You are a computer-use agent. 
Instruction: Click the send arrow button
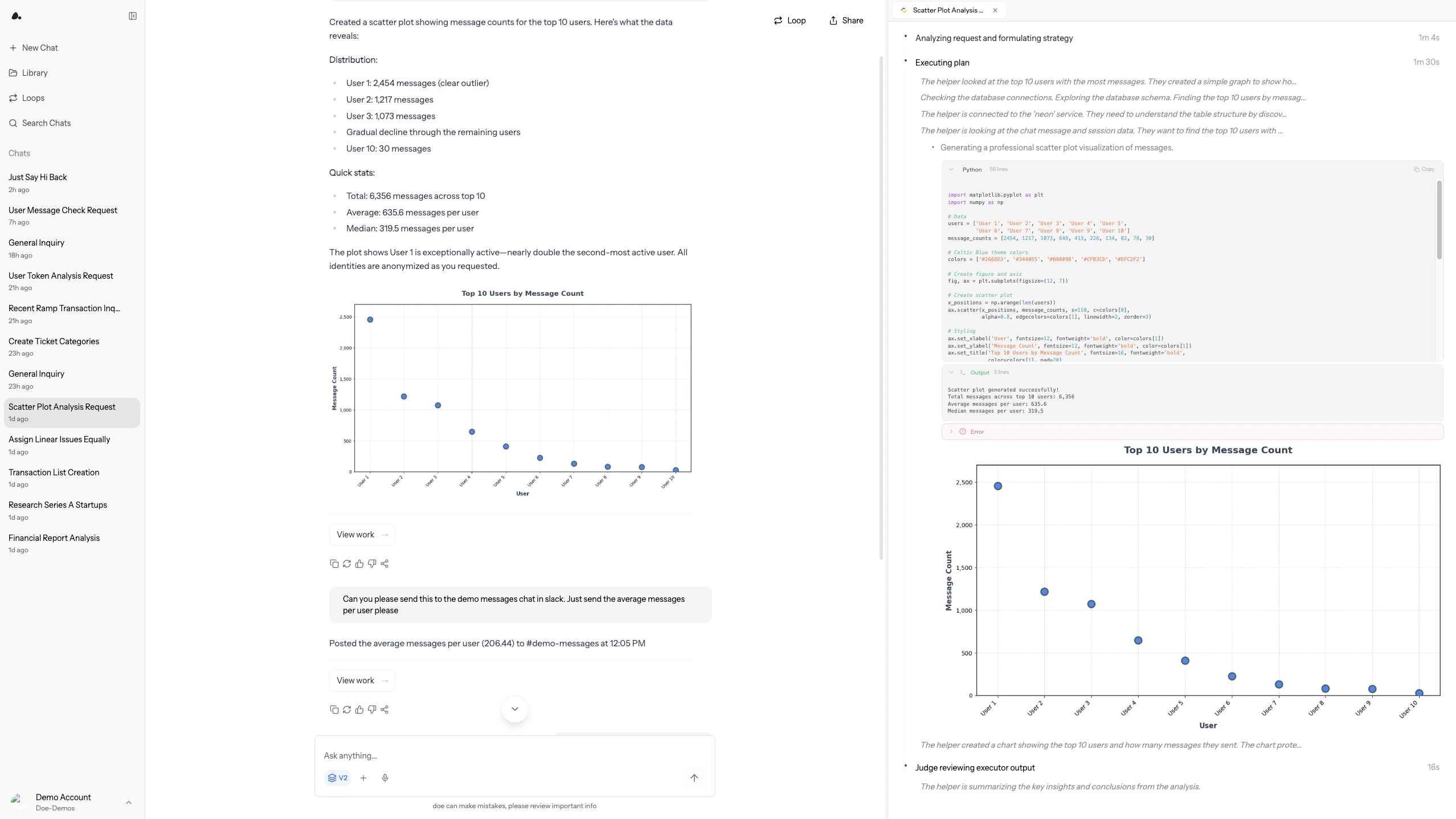(x=694, y=778)
